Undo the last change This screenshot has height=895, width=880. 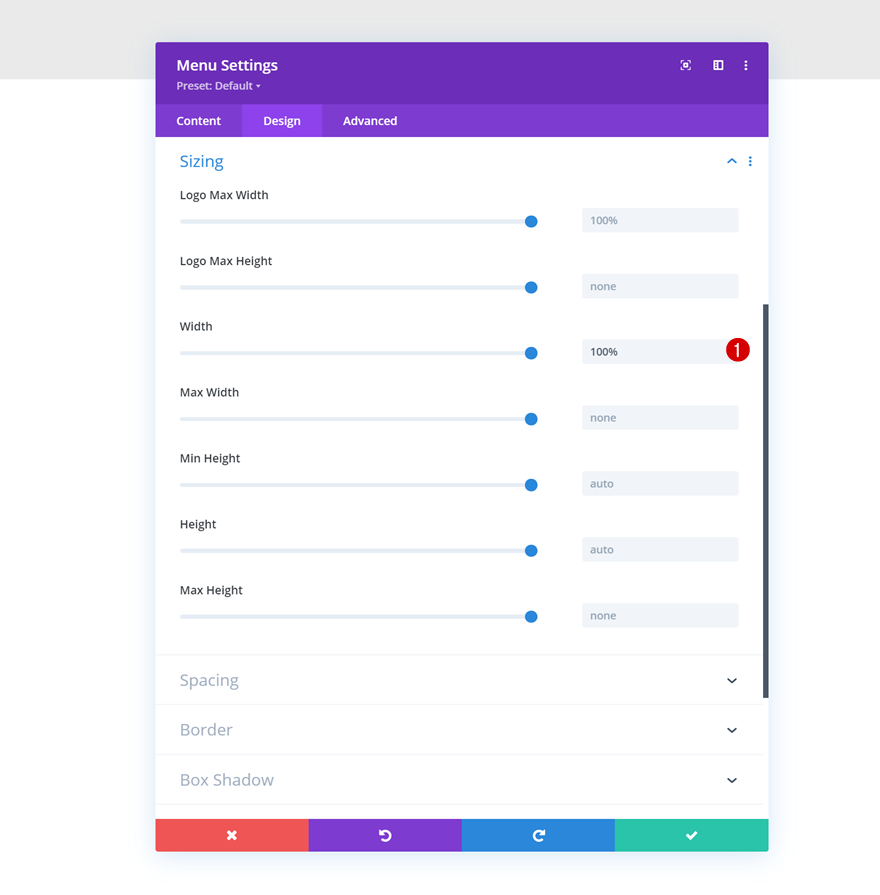(385, 835)
